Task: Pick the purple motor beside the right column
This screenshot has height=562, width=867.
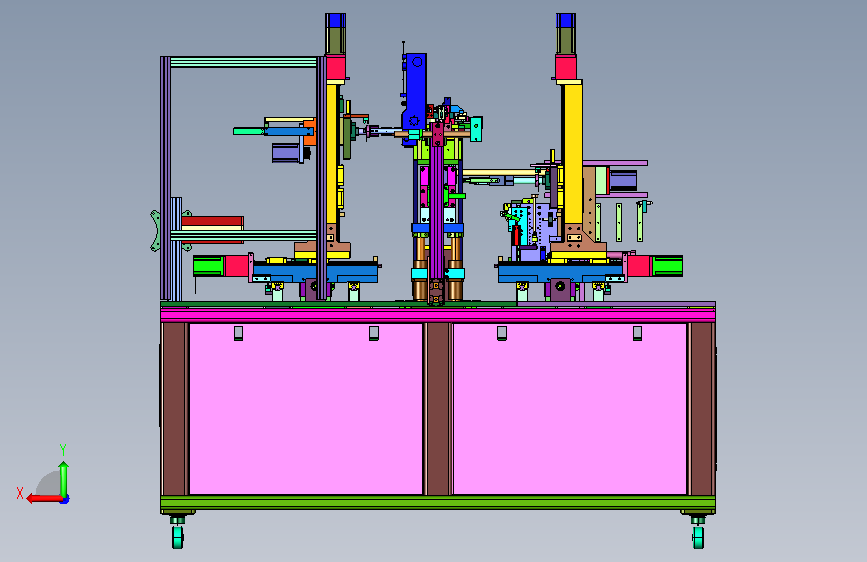Action: tap(623, 180)
